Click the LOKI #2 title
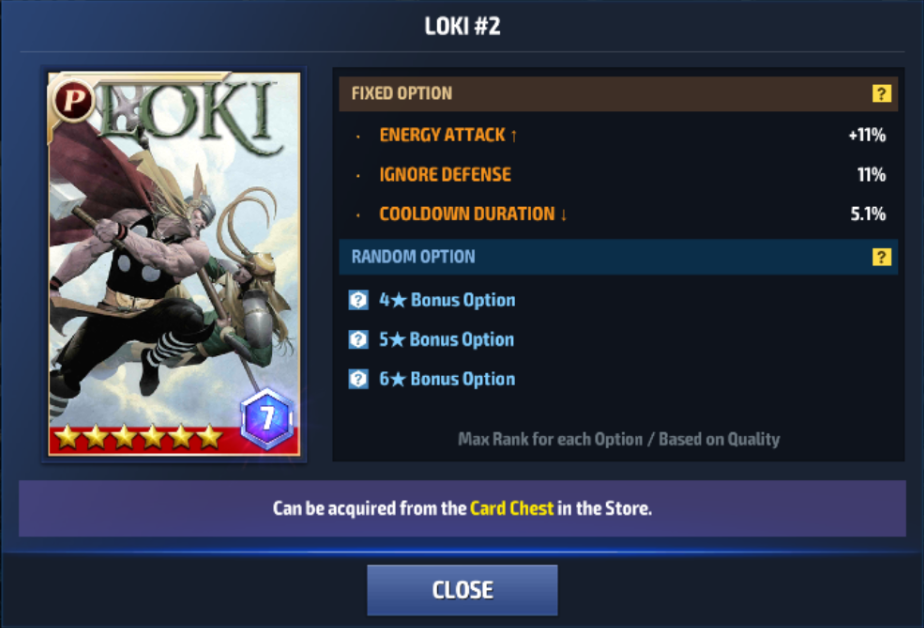This screenshot has height=628, width=924. (463, 26)
